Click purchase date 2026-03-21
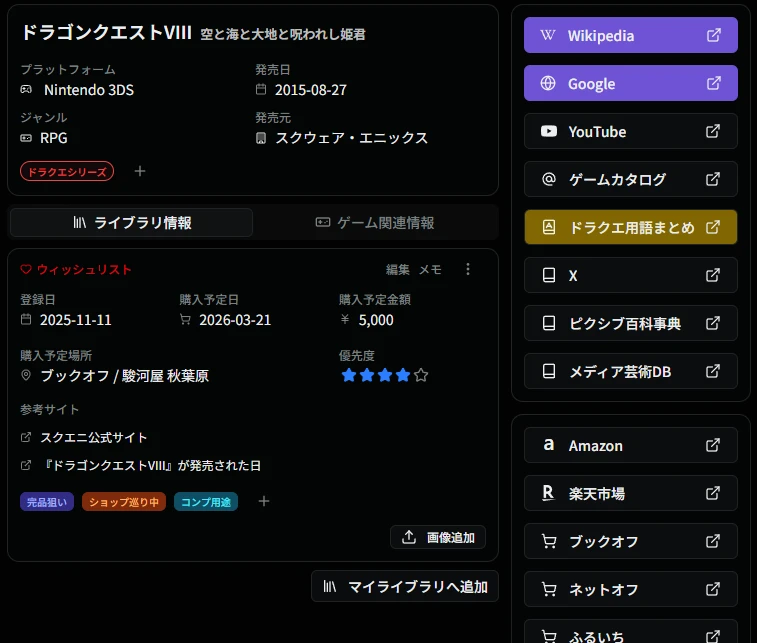 tap(235, 320)
